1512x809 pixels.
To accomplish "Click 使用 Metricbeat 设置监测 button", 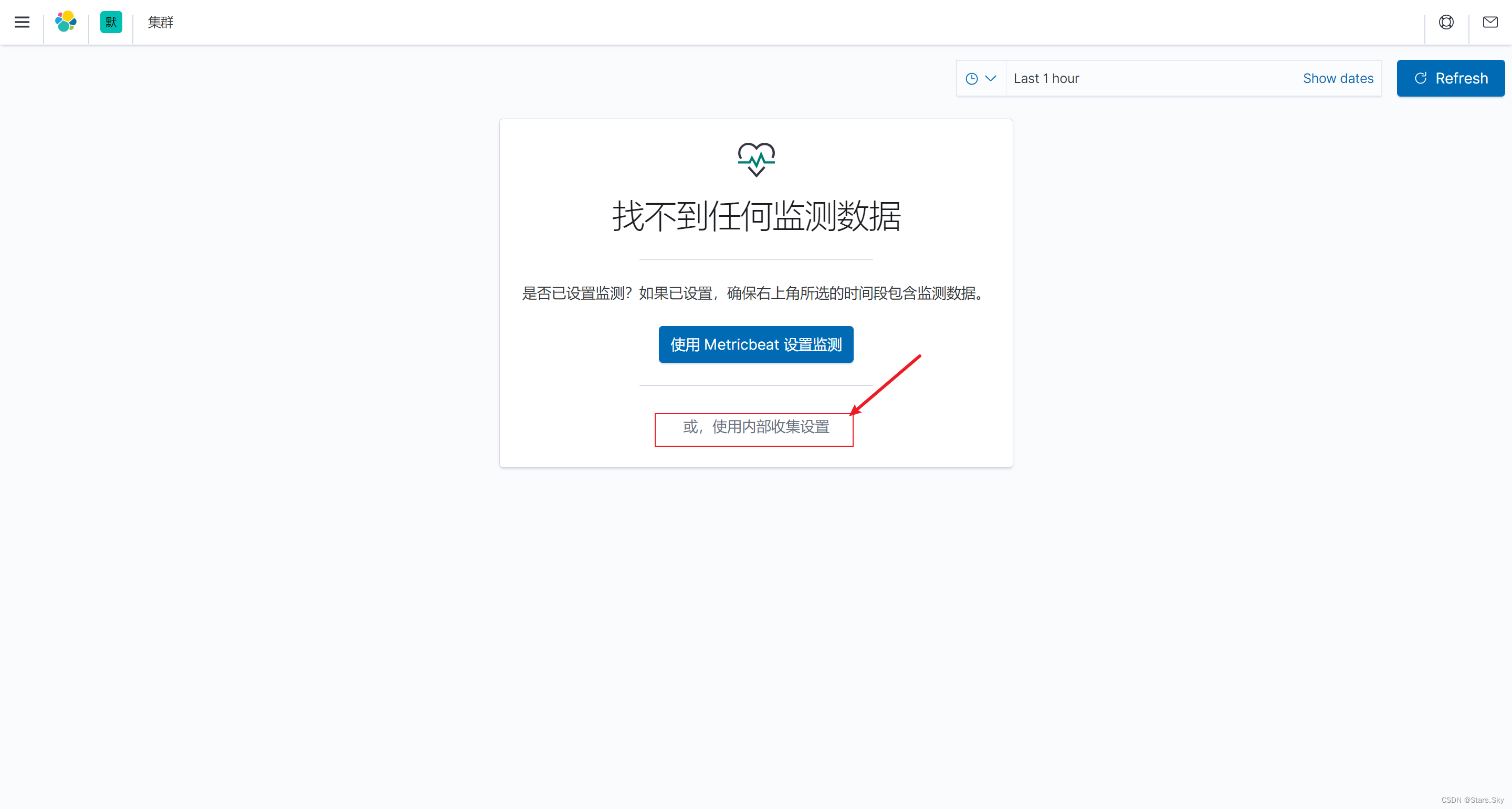I will 755,344.
